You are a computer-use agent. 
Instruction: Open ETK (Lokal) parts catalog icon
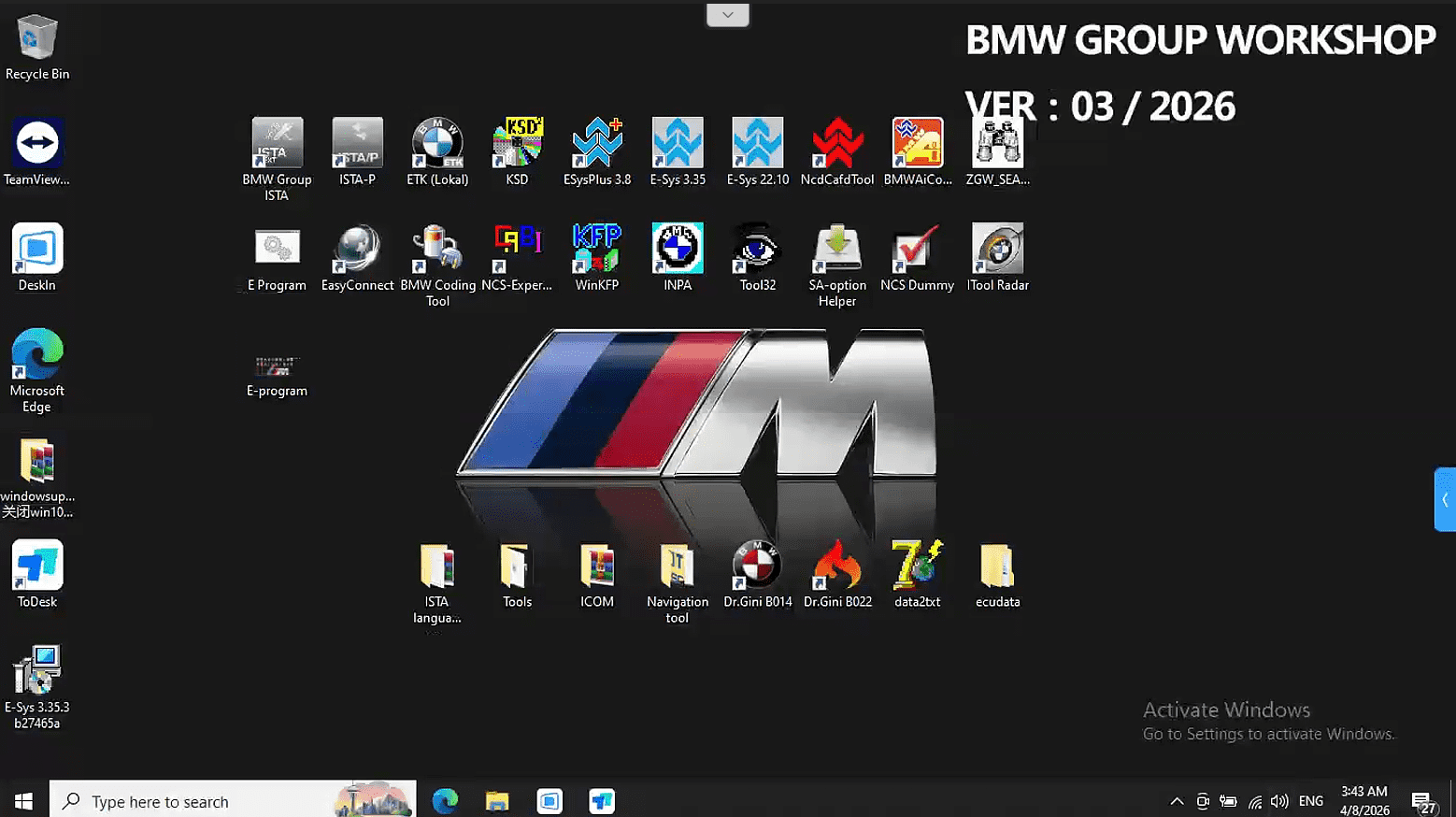[x=437, y=143]
